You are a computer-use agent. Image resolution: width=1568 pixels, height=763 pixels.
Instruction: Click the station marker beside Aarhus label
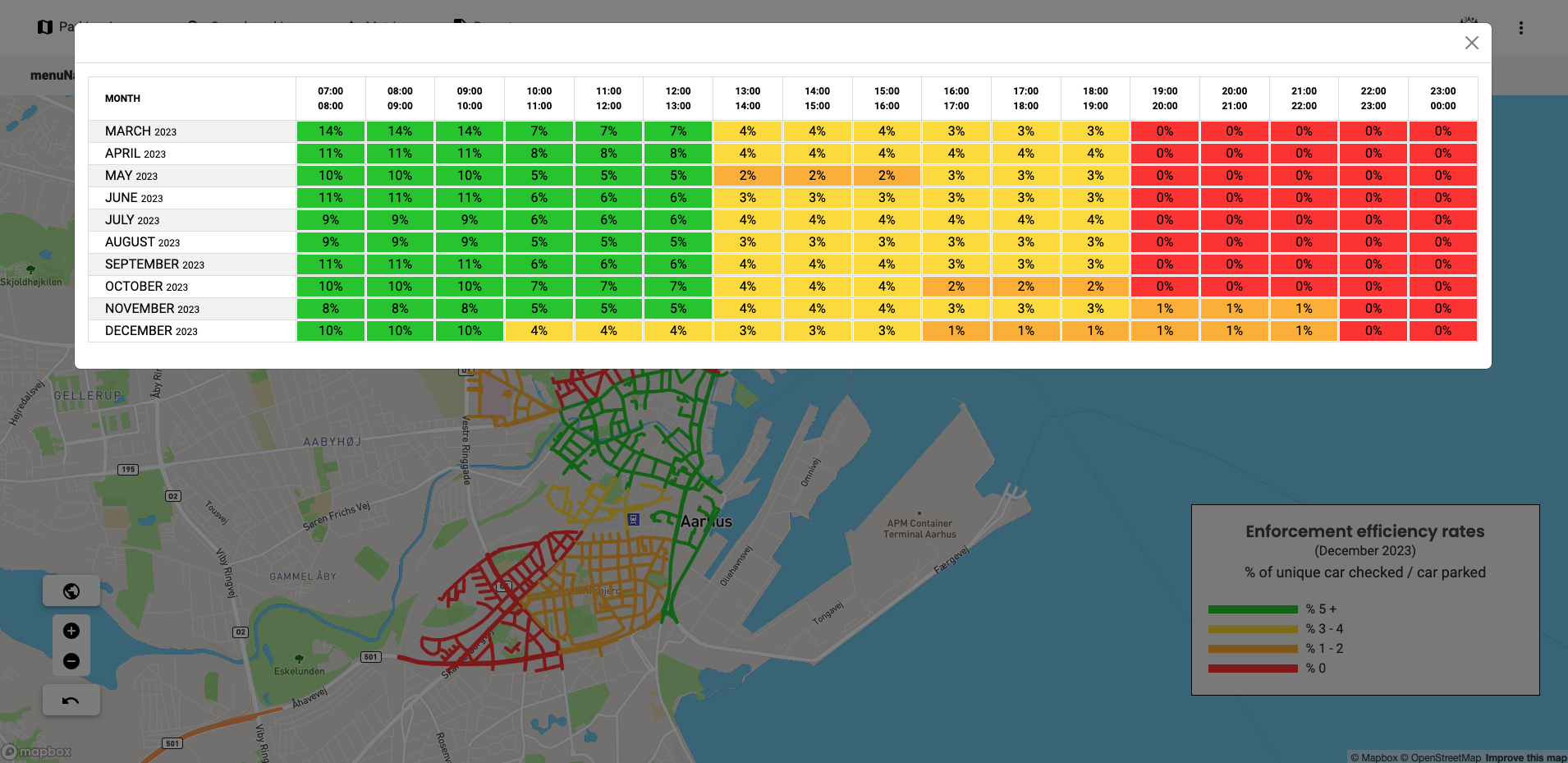click(633, 519)
